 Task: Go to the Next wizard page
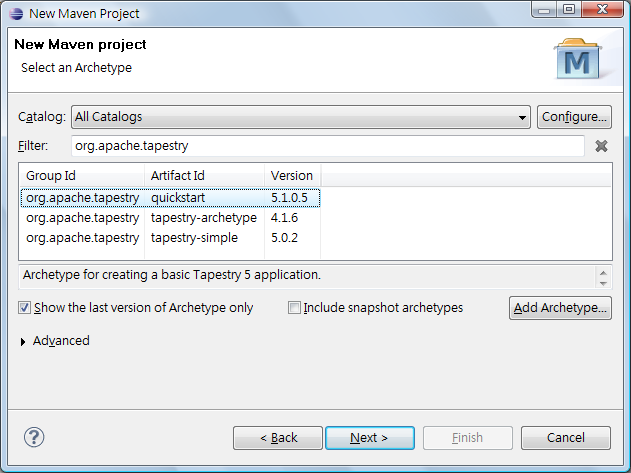pyautogui.click(x=369, y=438)
